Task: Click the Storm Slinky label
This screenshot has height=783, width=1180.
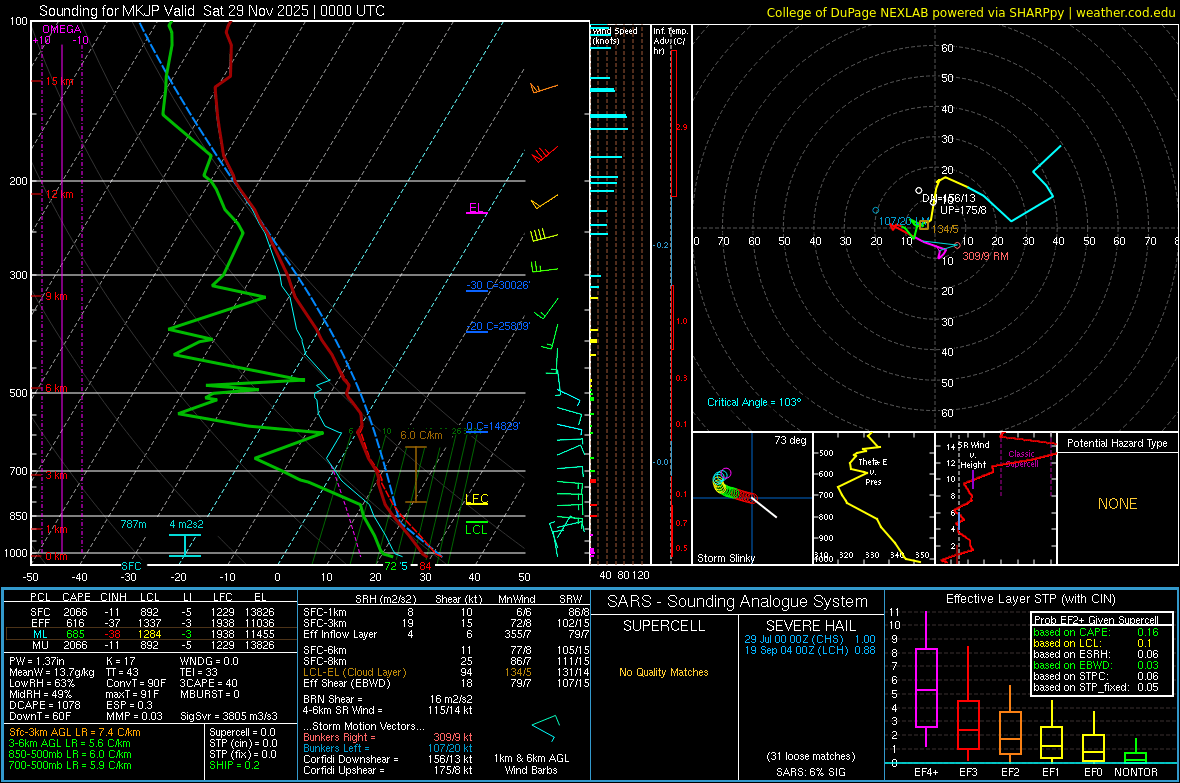Action: pyautogui.click(x=725, y=558)
